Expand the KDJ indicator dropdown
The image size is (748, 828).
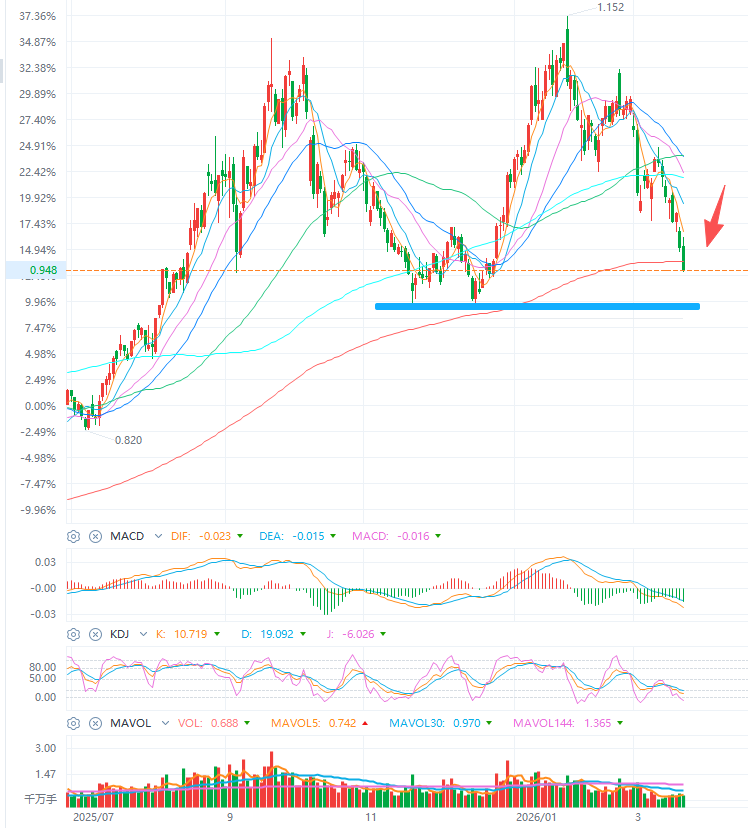(x=143, y=634)
